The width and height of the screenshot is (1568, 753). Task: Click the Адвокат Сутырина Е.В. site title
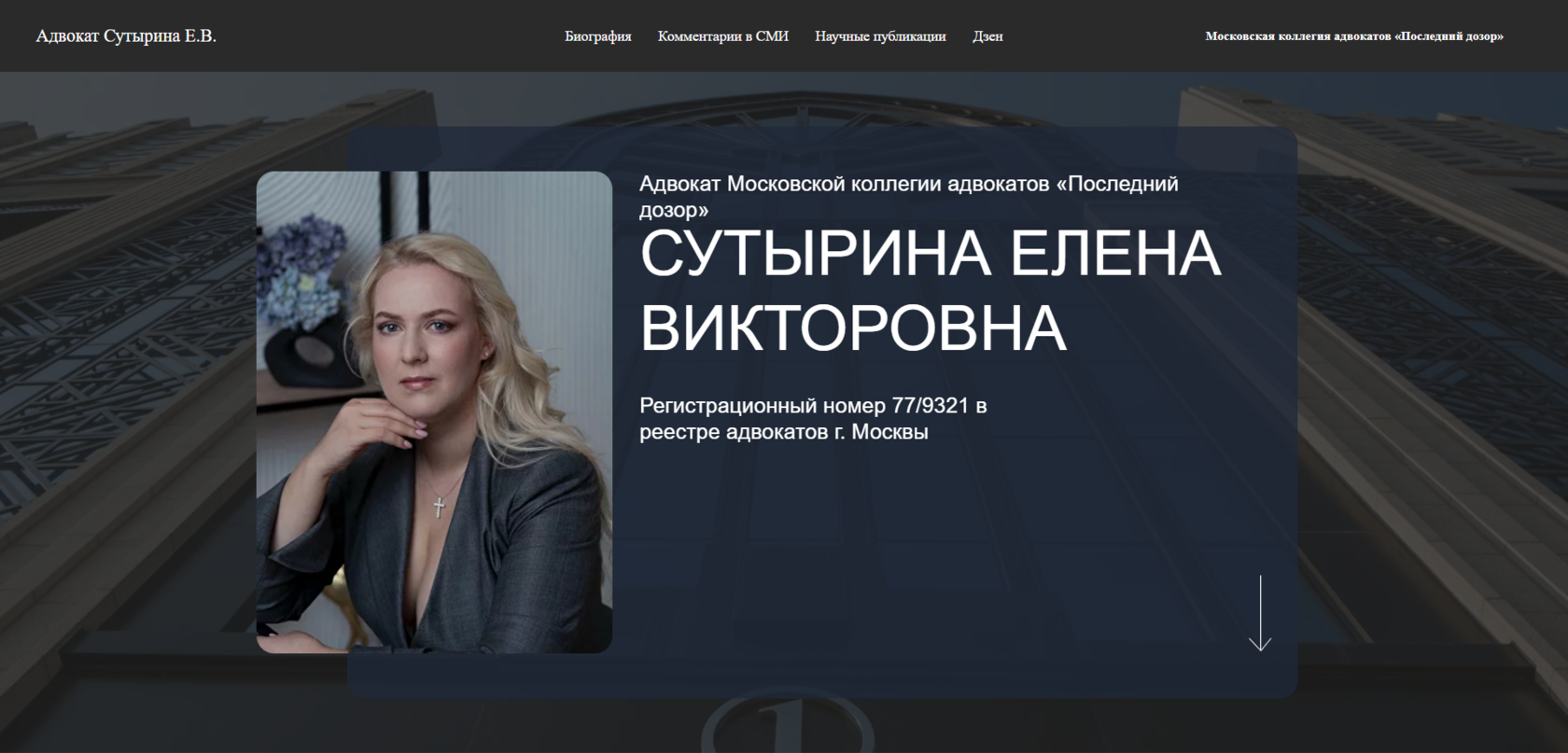pos(126,36)
